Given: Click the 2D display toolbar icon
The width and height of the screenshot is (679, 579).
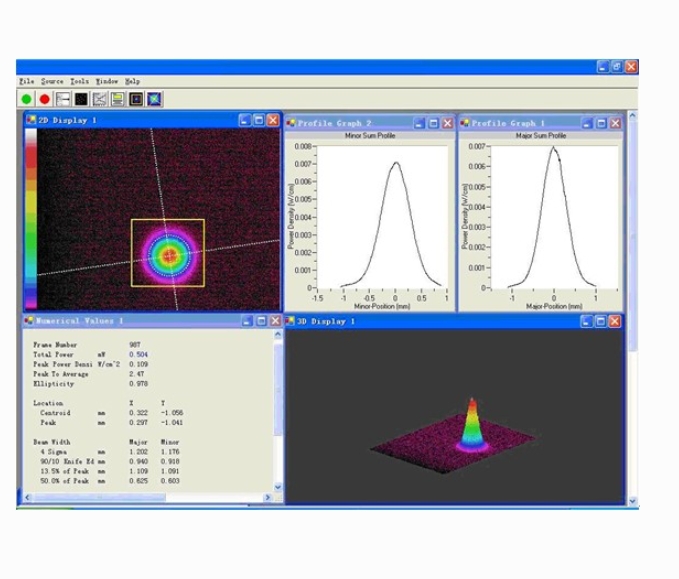Looking at the screenshot, I should (x=136, y=99).
